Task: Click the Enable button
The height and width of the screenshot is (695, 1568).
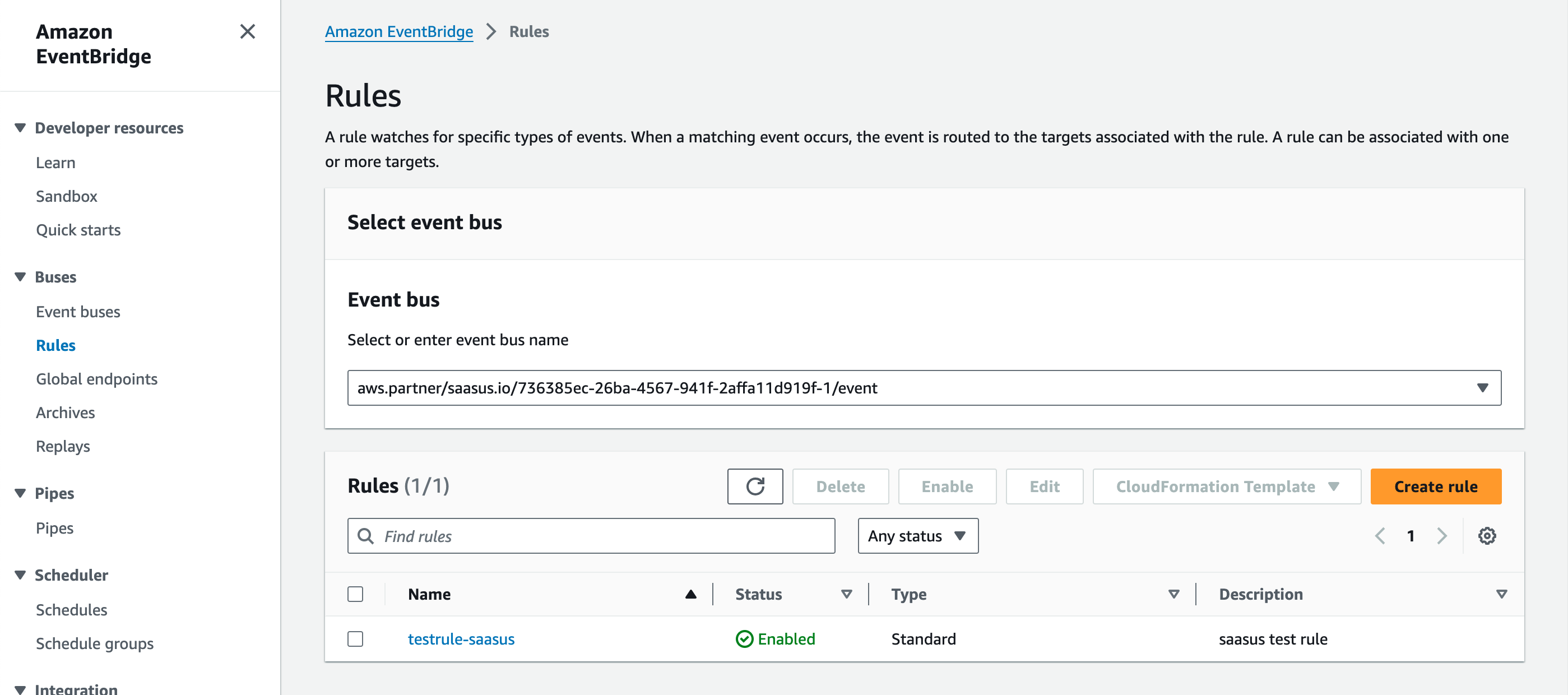Action: pyautogui.click(x=947, y=486)
